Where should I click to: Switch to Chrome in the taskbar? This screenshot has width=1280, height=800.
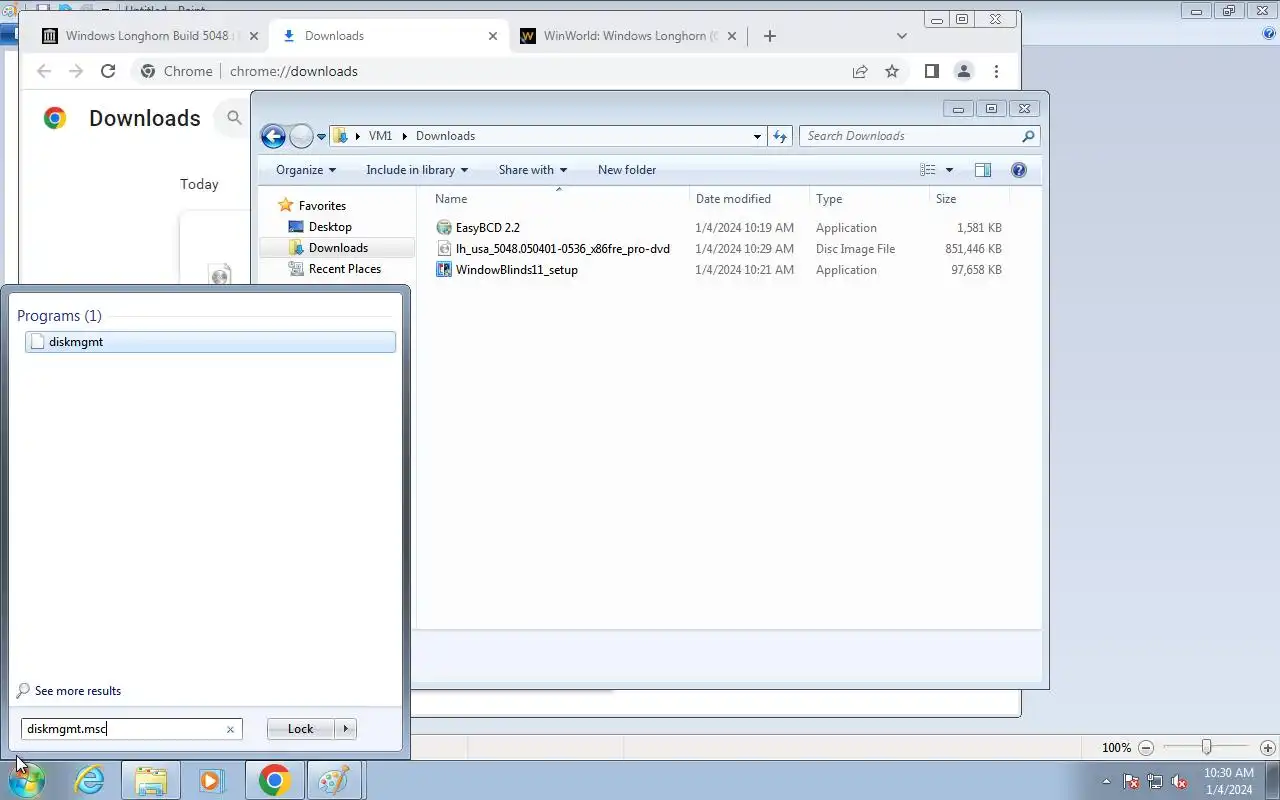(274, 780)
